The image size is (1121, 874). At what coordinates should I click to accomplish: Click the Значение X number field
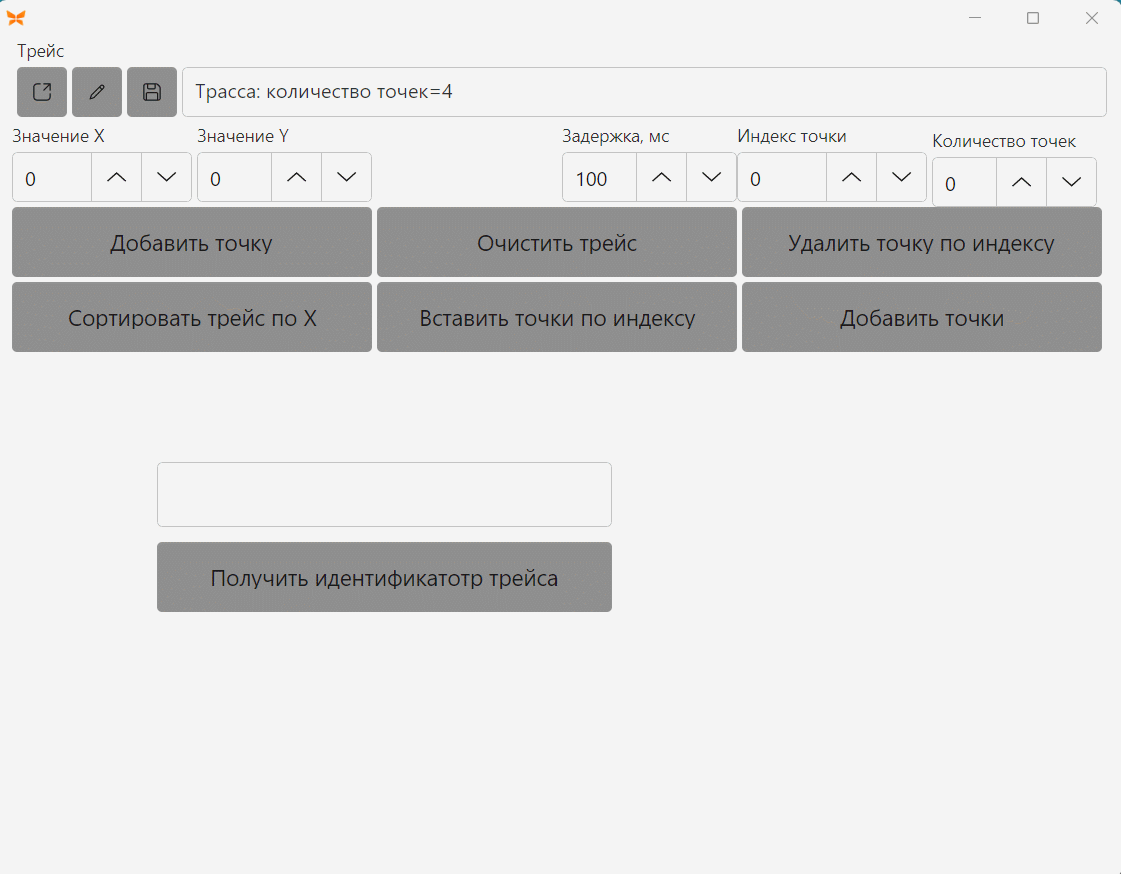(52, 177)
